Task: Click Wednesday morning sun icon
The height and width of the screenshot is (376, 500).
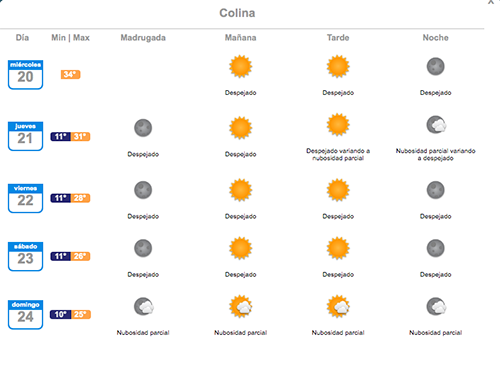Action: click(240, 66)
